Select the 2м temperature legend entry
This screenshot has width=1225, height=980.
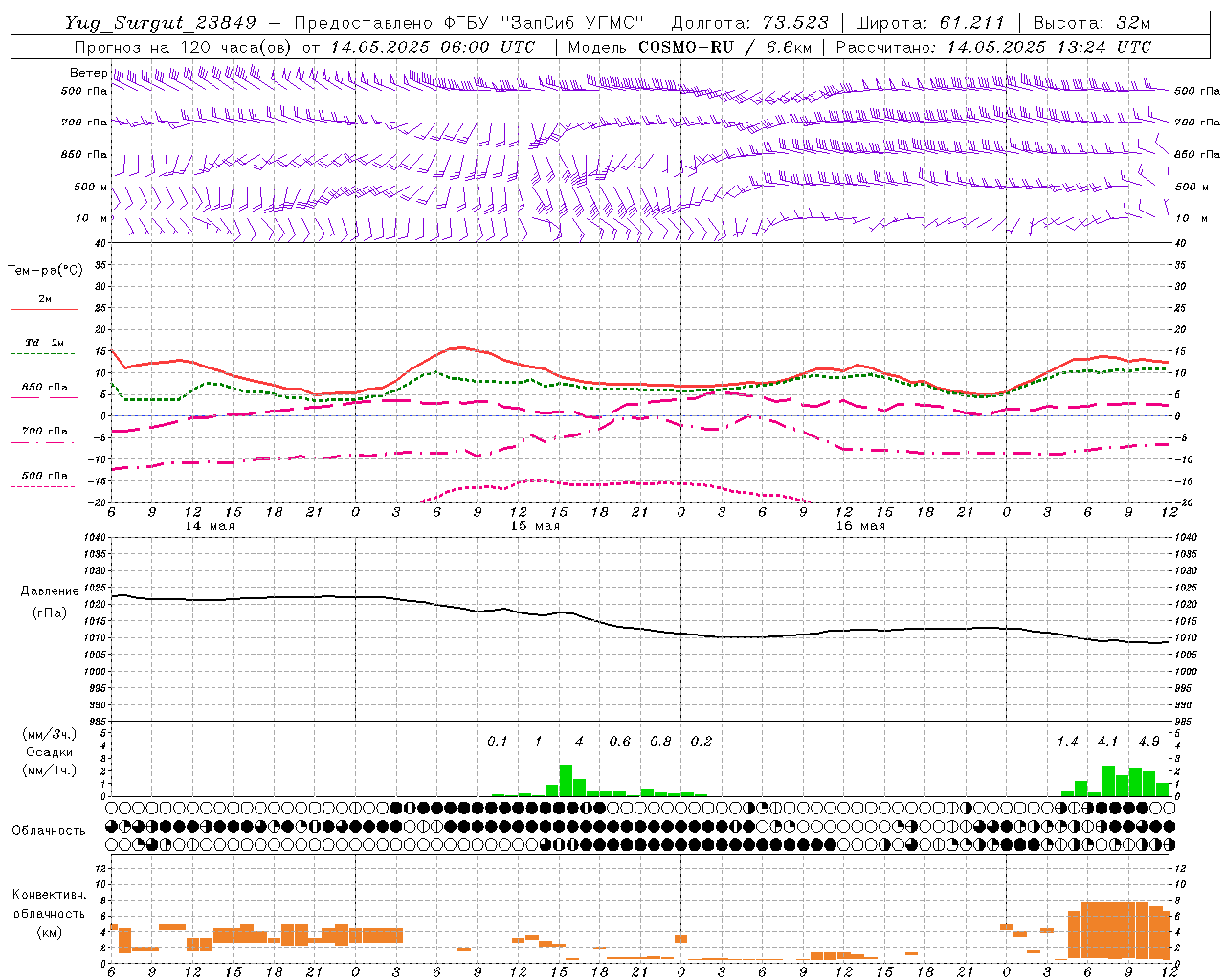pos(45,300)
